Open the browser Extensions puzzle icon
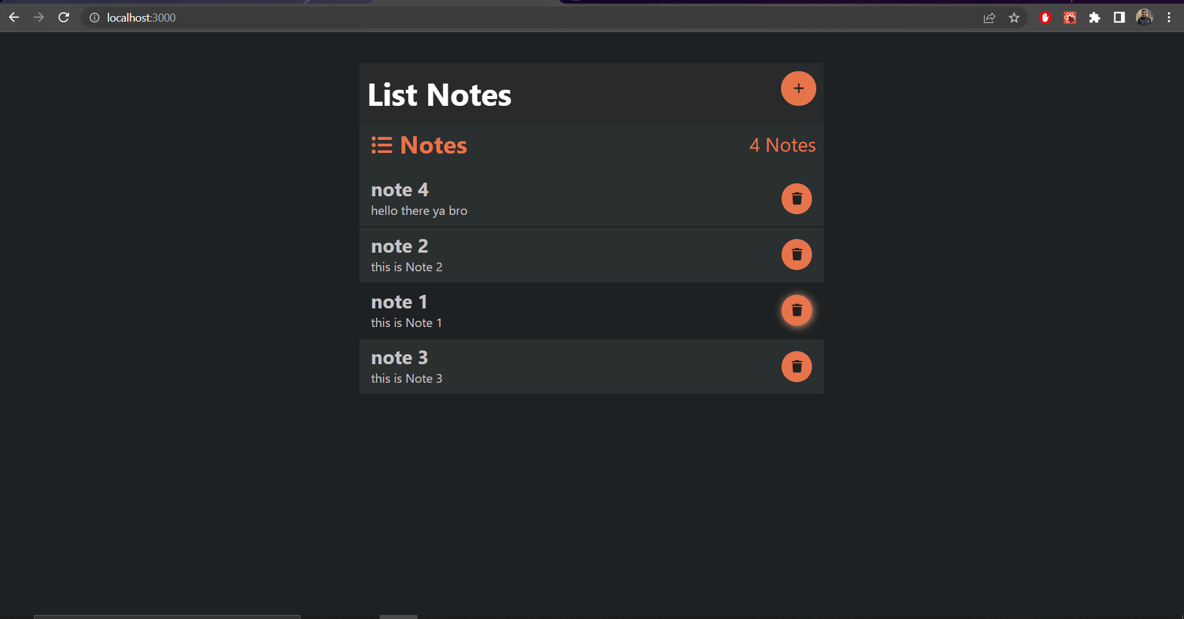The width and height of the screenshot is (1184, 619). click(1094, 17)
